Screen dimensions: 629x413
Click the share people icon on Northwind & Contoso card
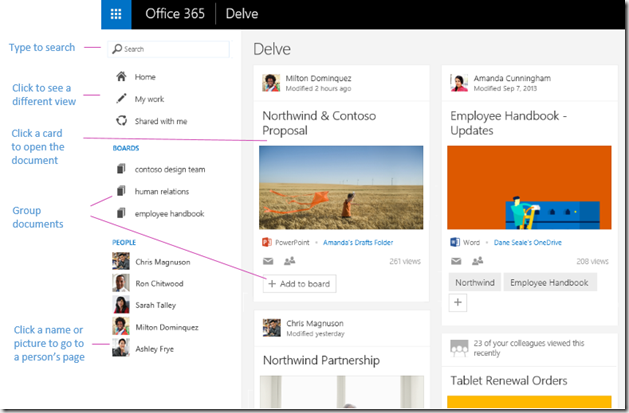pos(289,261)
